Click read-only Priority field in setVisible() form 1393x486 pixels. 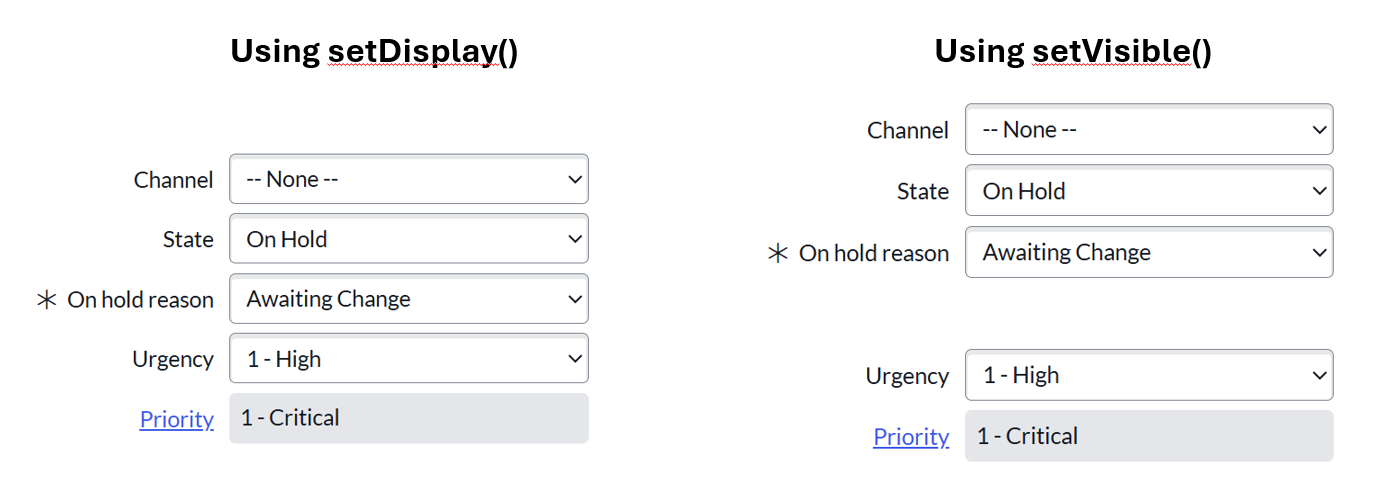(1148, 436)
